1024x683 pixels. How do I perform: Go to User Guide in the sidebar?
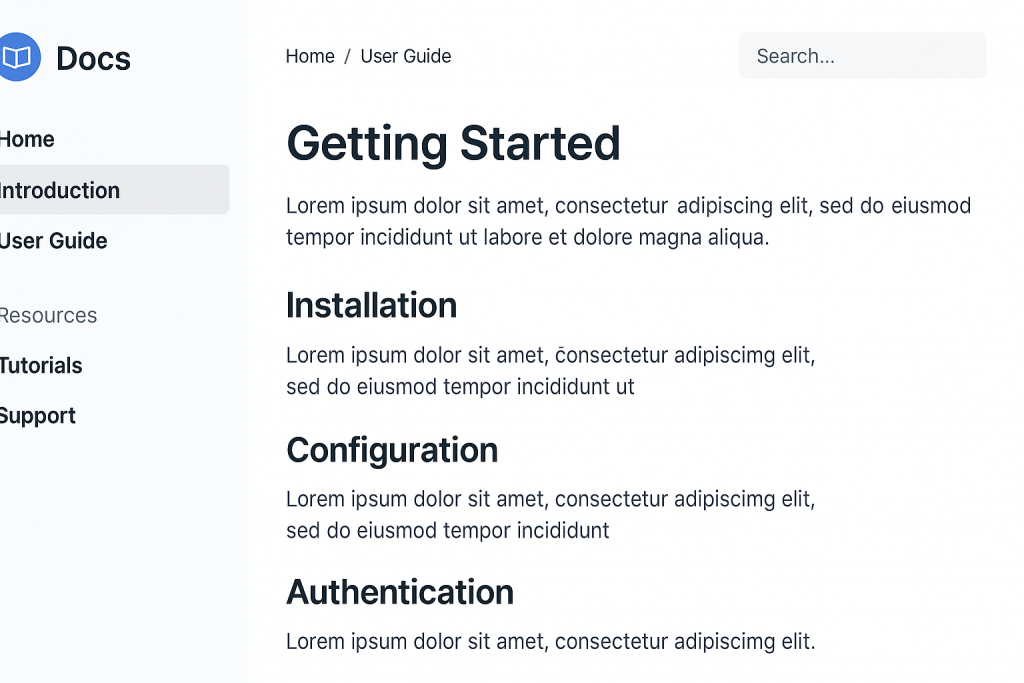(54, 241)
